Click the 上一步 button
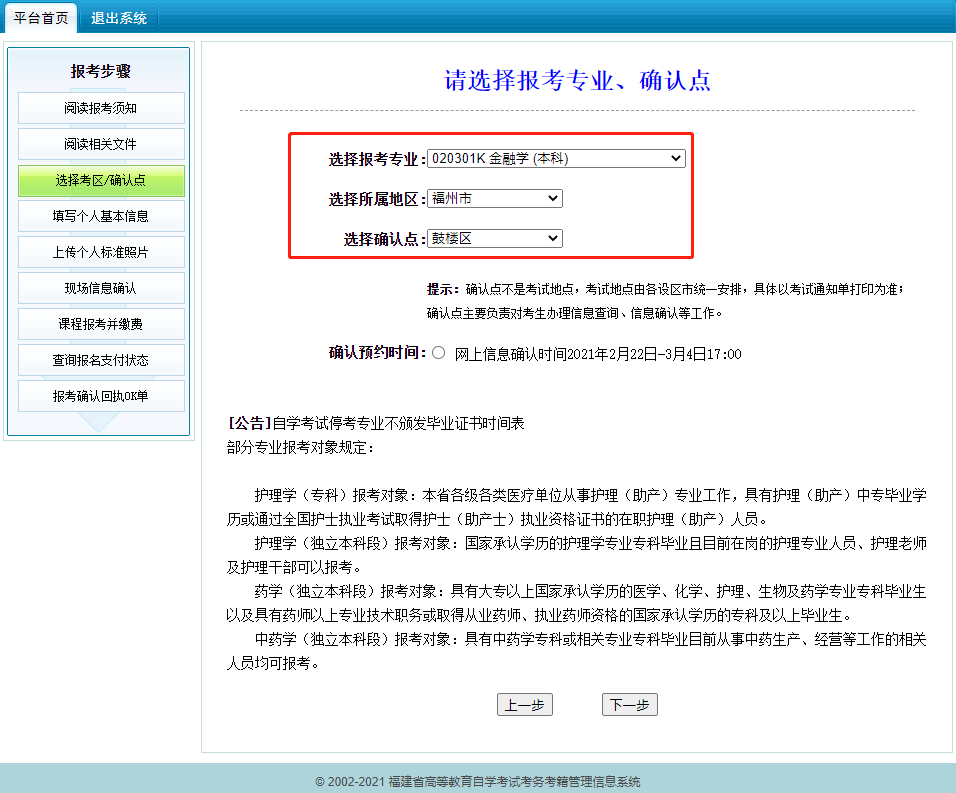Image resolution: width=956 pixels, height=793 pixels. pos(524,705)
